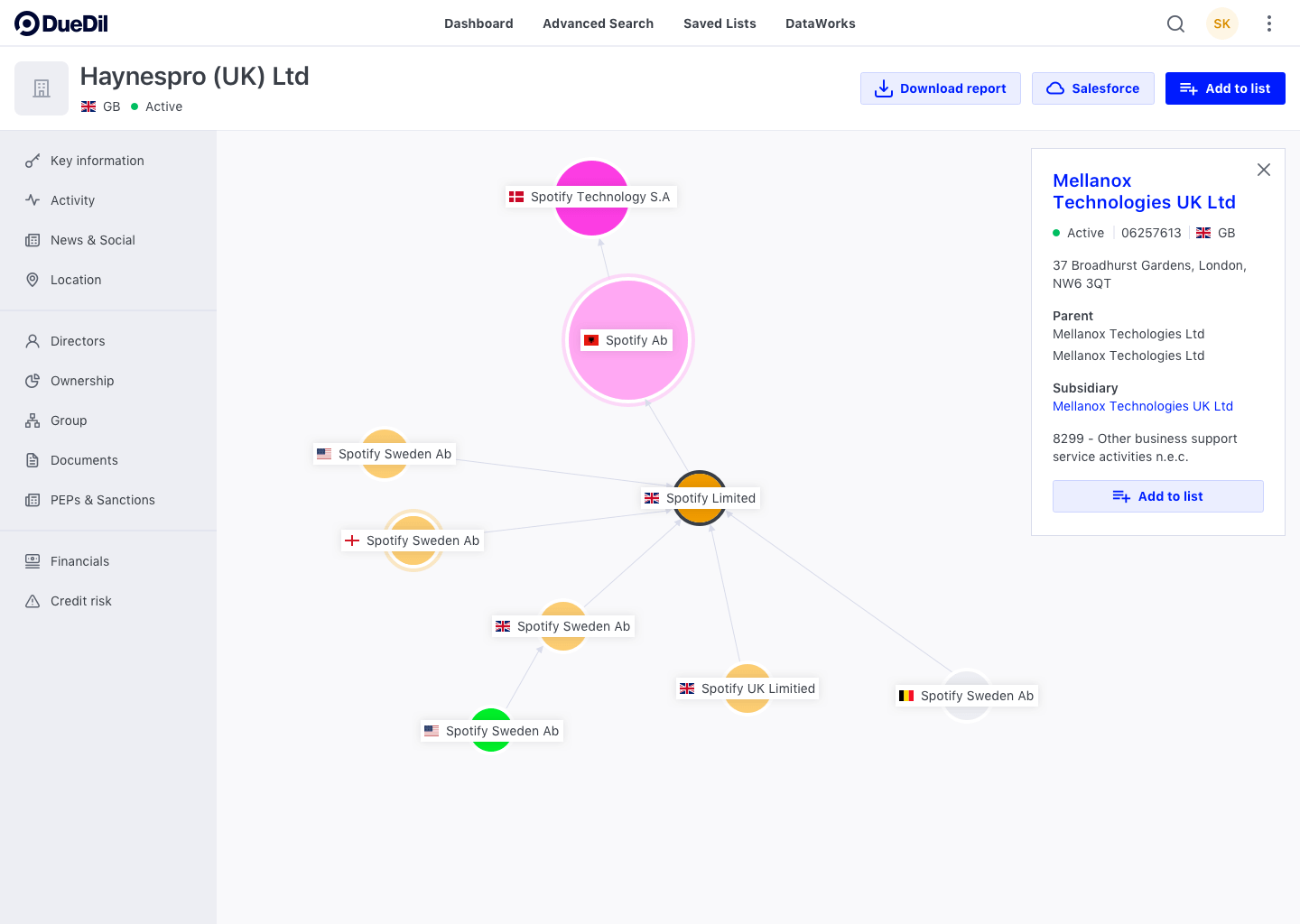The height and width of the screenshot is (924, 1300).
Task: Open Saved Lists in top navigation
Action: click(720, 23)
